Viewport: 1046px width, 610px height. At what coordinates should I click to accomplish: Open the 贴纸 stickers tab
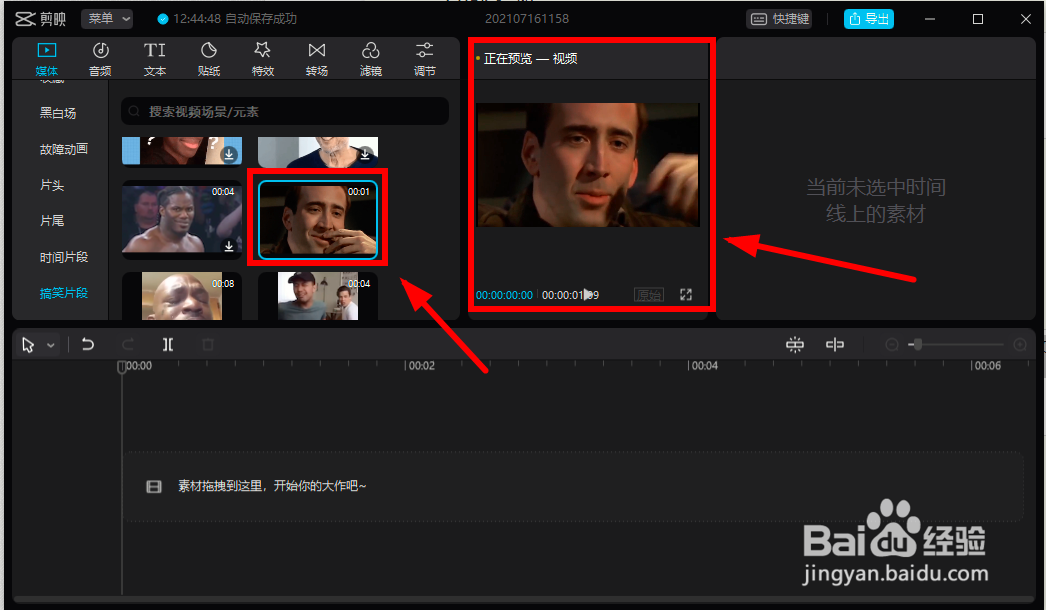coord(209,59)
